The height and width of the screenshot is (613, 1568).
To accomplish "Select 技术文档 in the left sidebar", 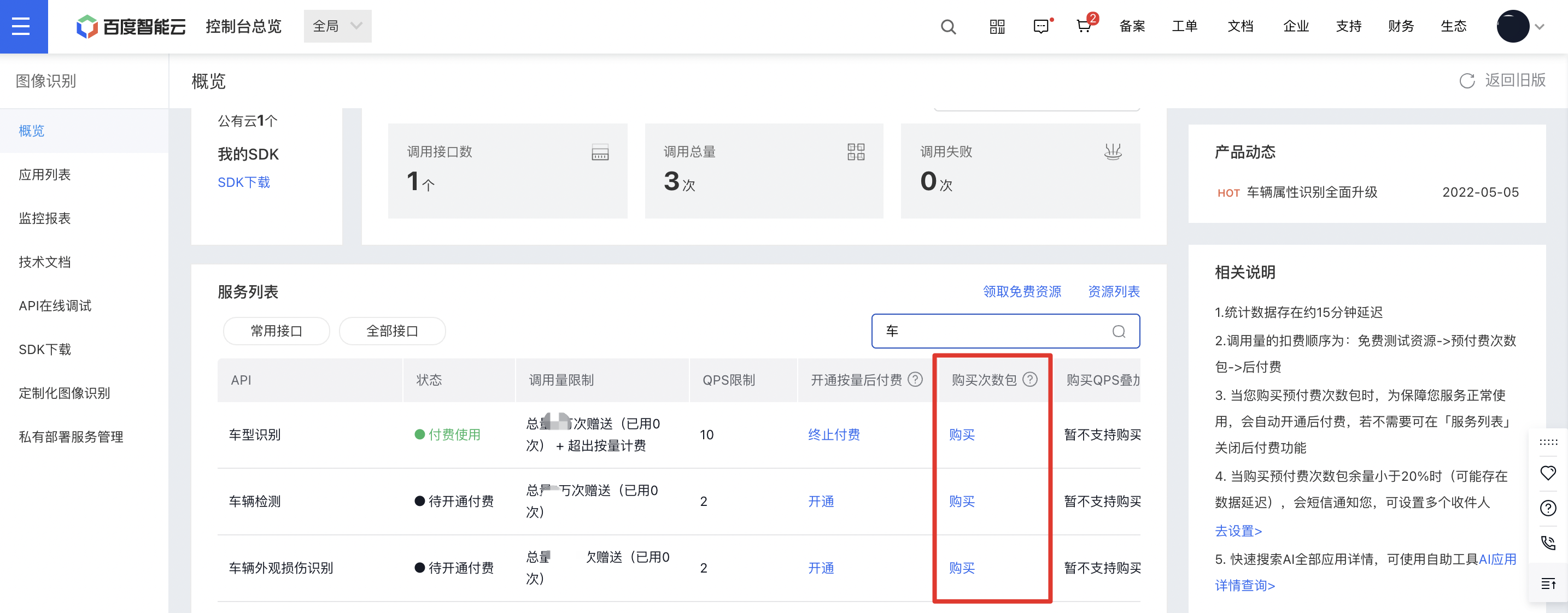I will [x=84, y=262].
